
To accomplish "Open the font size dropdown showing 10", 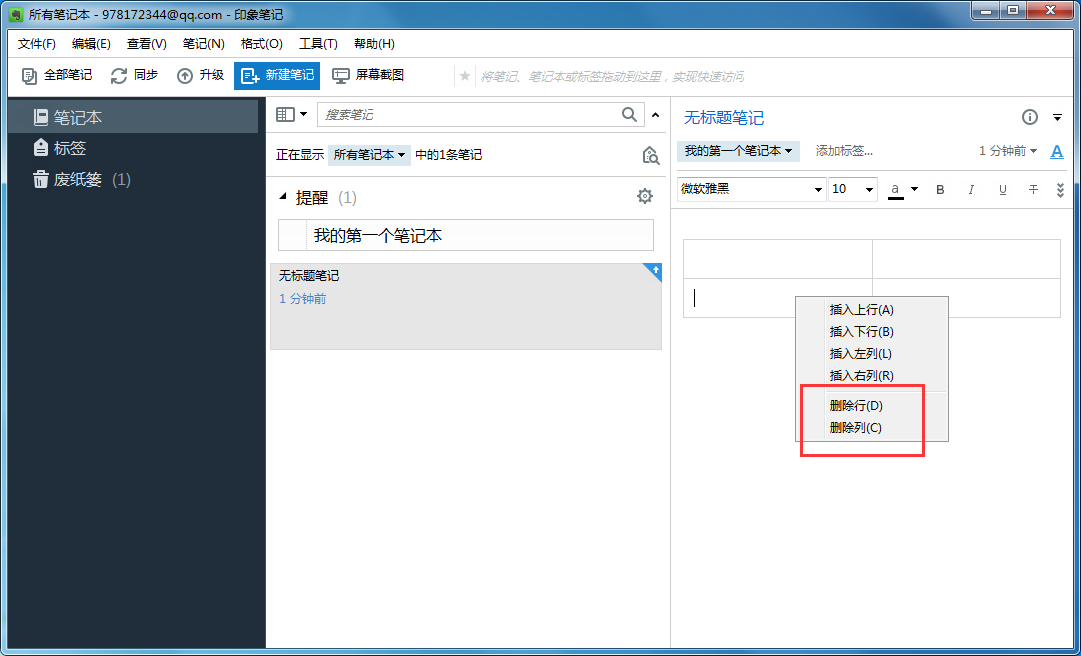I will coord(852,189).
